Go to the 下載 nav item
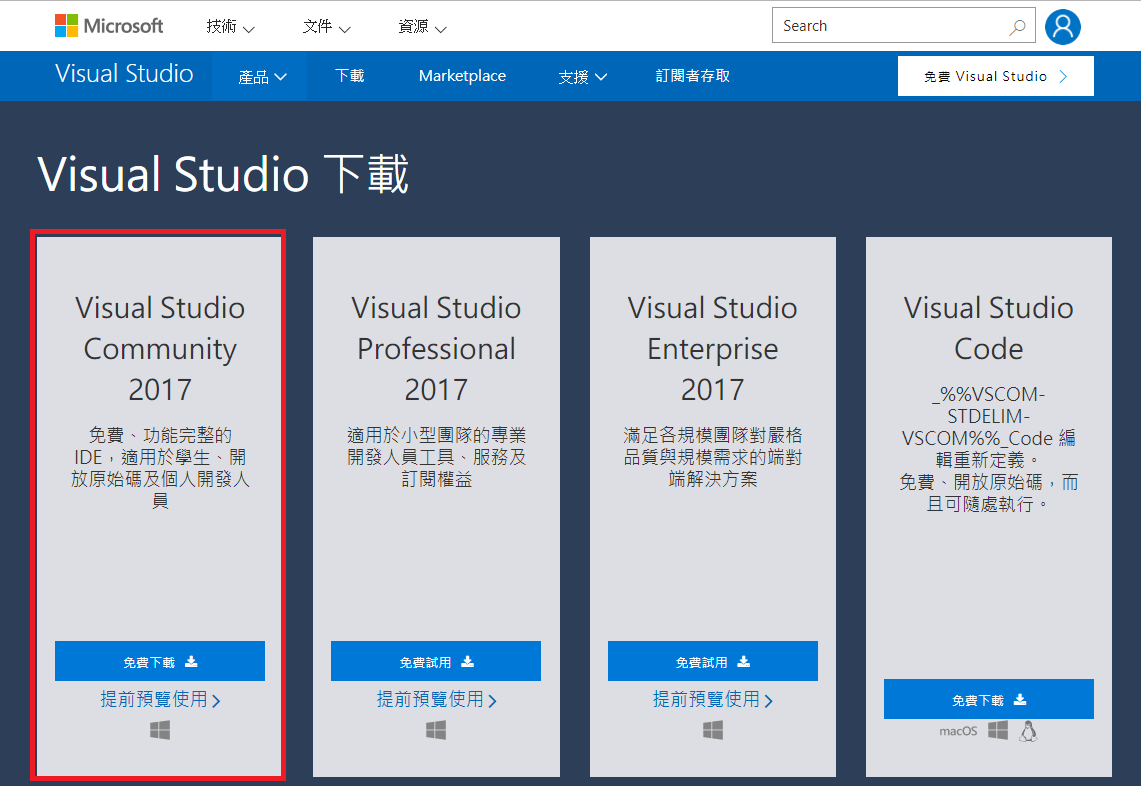The image size is (1141, 786). tap(349, 76)
